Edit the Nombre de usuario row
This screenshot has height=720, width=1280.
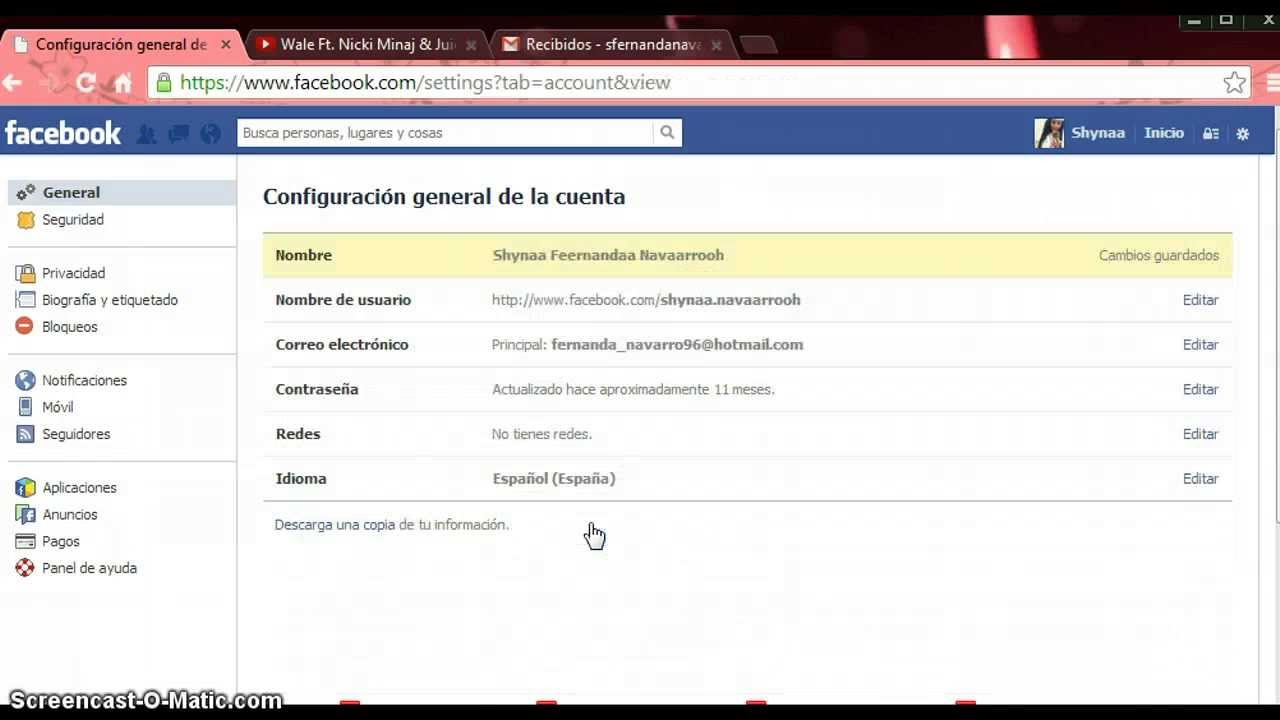[x=1200, y=300]
